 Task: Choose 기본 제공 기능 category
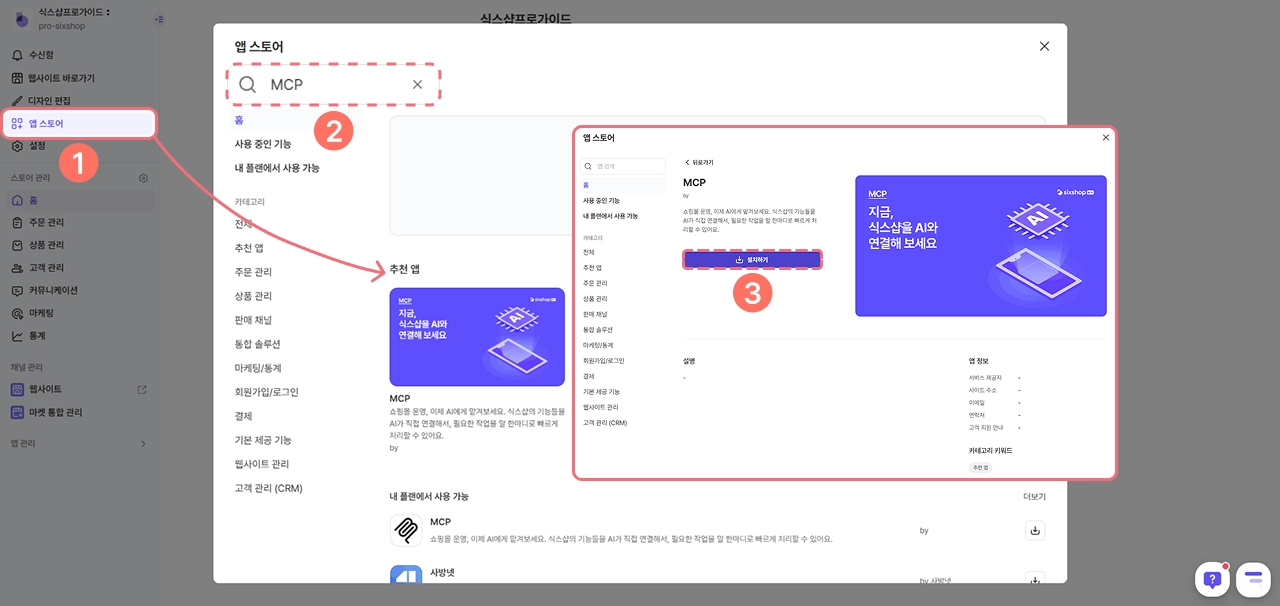[263, 440]
